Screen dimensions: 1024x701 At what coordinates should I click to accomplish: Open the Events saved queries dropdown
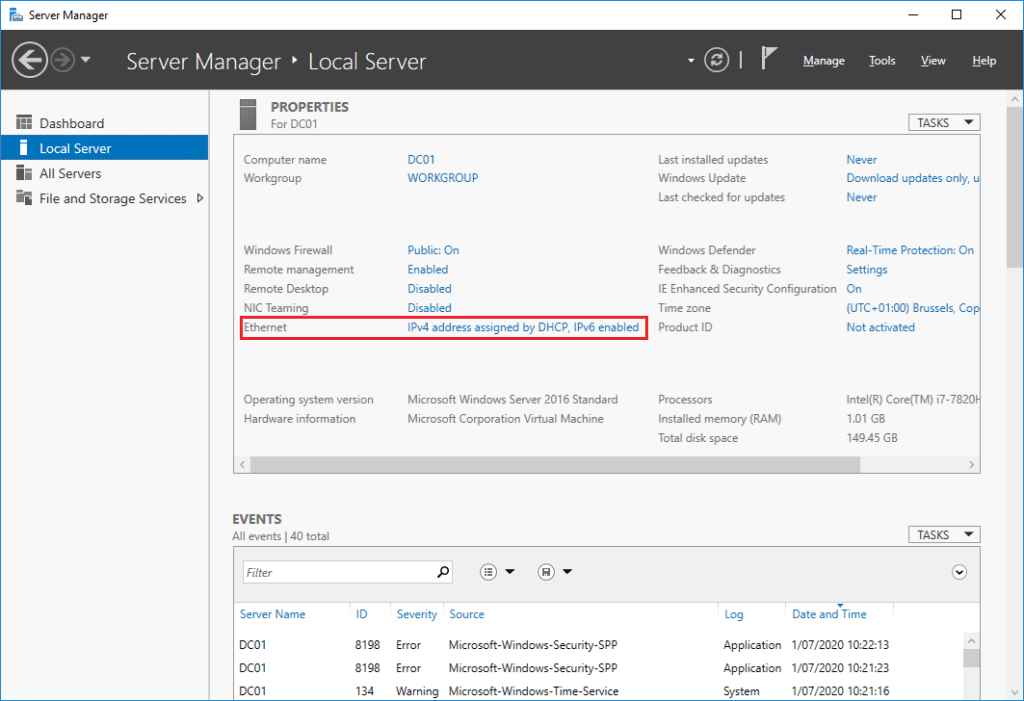point(554,572)
